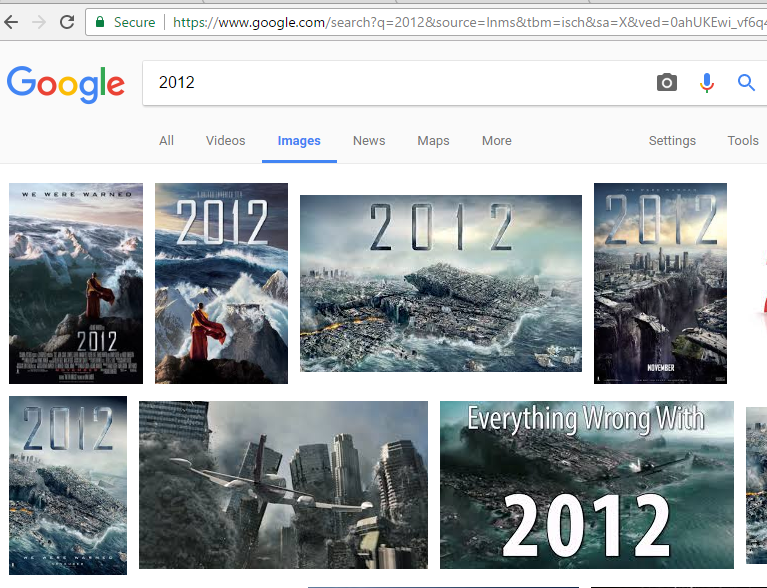Open monk poster with large 2012 title
Image resolution: width=767 pixels, height=588 pixels.
point(221,283)
